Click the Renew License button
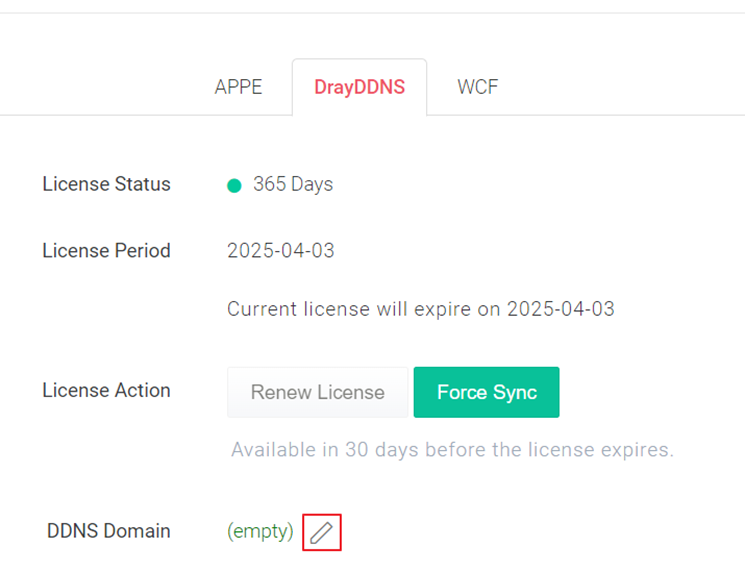 317,392
